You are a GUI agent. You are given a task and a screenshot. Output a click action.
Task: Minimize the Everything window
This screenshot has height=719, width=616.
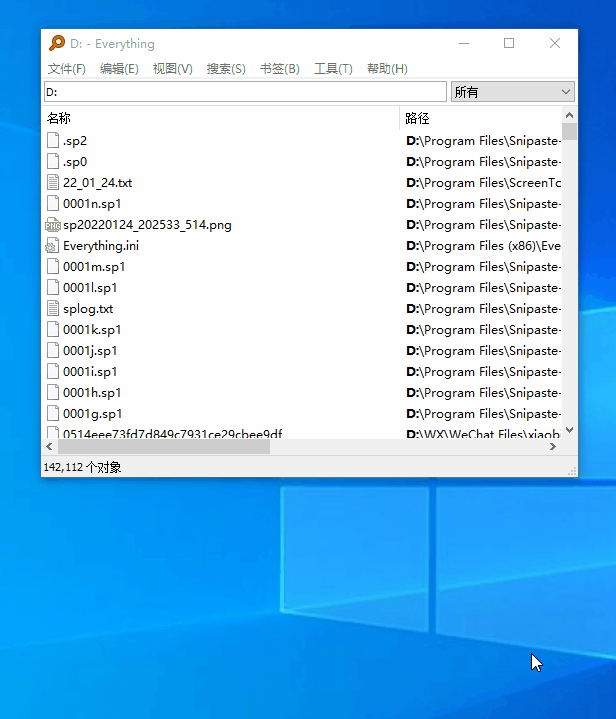464,44
